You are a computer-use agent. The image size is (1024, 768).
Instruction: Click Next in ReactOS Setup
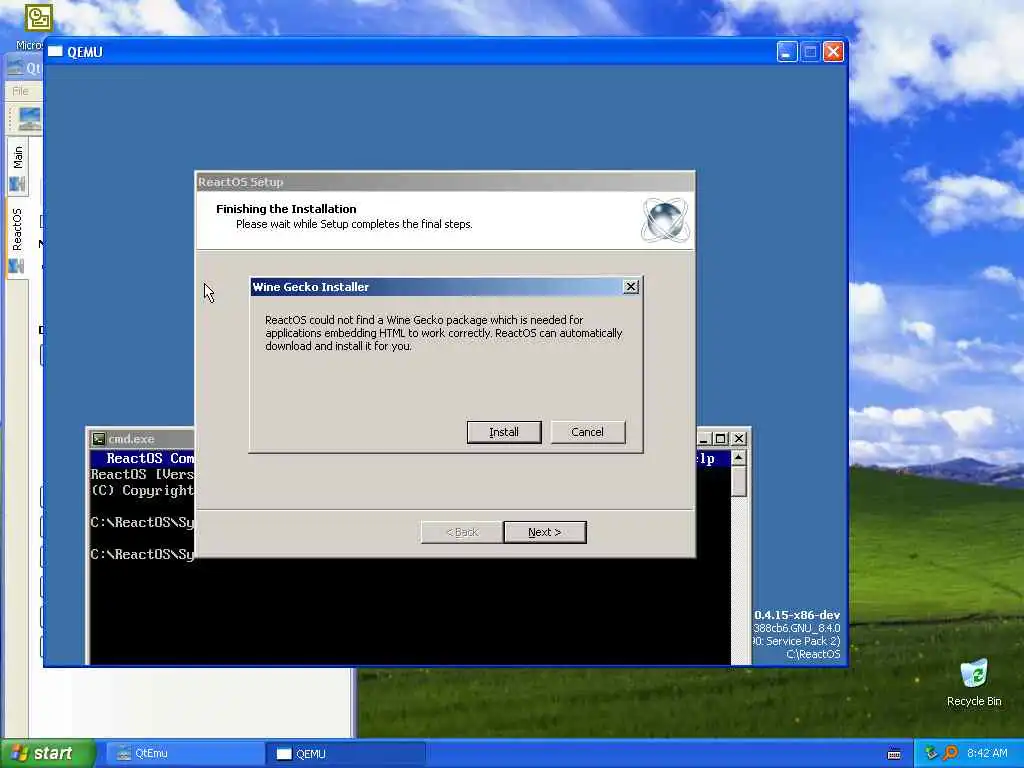(545, 532)
